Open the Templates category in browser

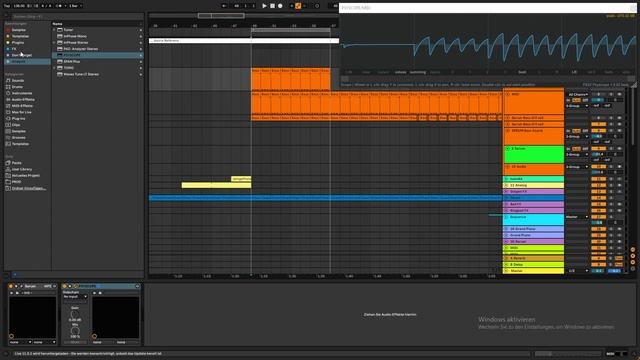20,144
